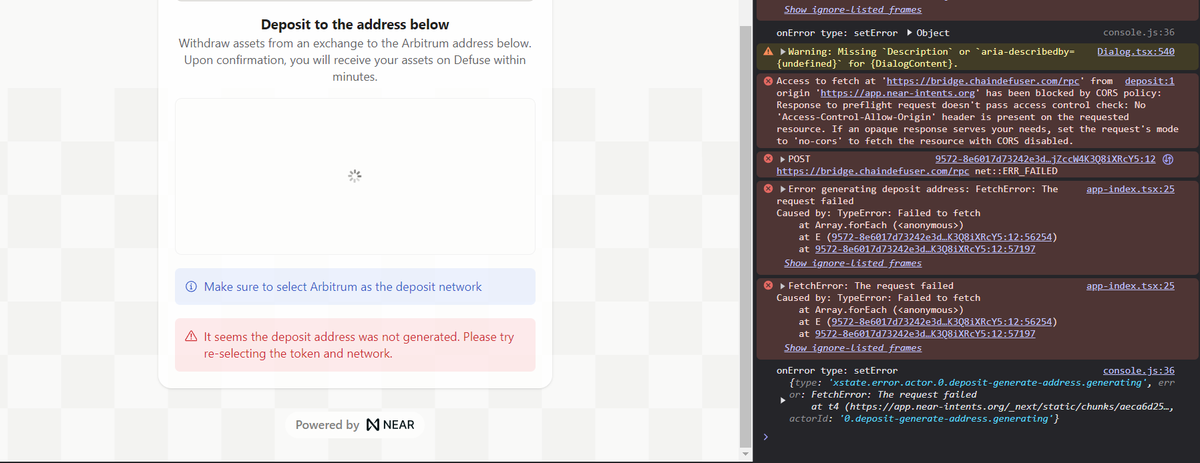Expand the Missing Description warning message
The width and height of the screenshot is (1200, 463).
[x=782, y=51]
